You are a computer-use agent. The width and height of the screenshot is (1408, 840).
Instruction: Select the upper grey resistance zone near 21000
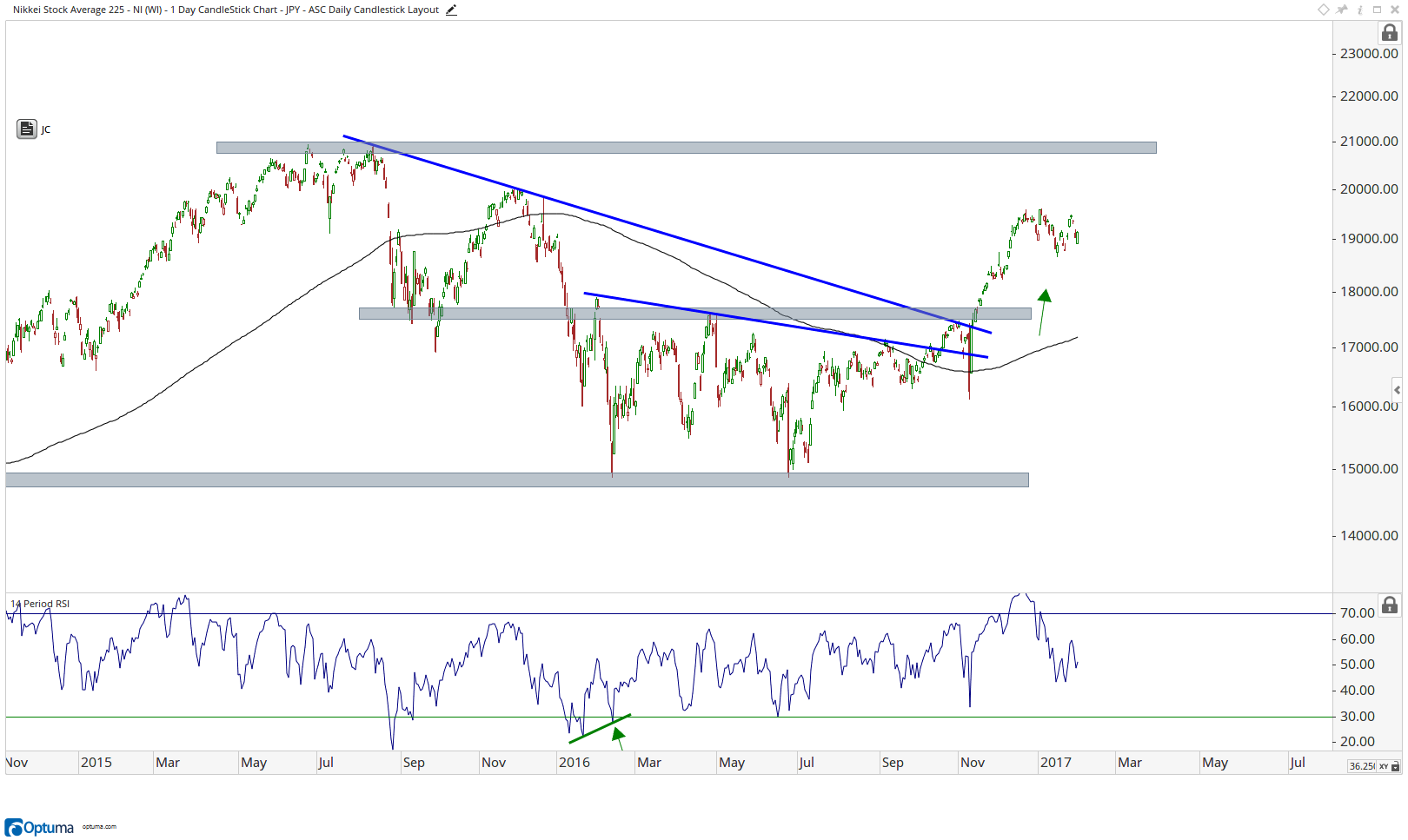[x=687, y=148]
